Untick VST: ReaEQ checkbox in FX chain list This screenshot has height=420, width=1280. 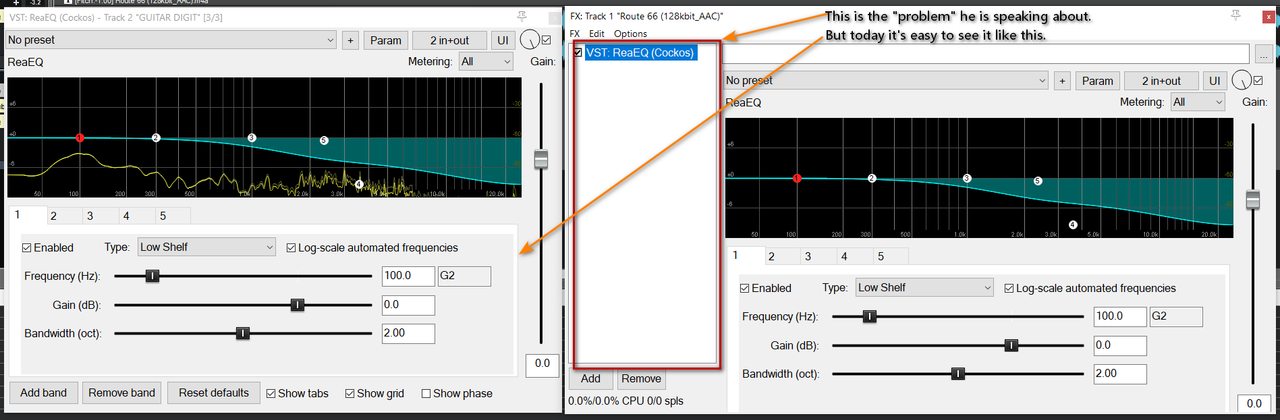tap(578, 53)
